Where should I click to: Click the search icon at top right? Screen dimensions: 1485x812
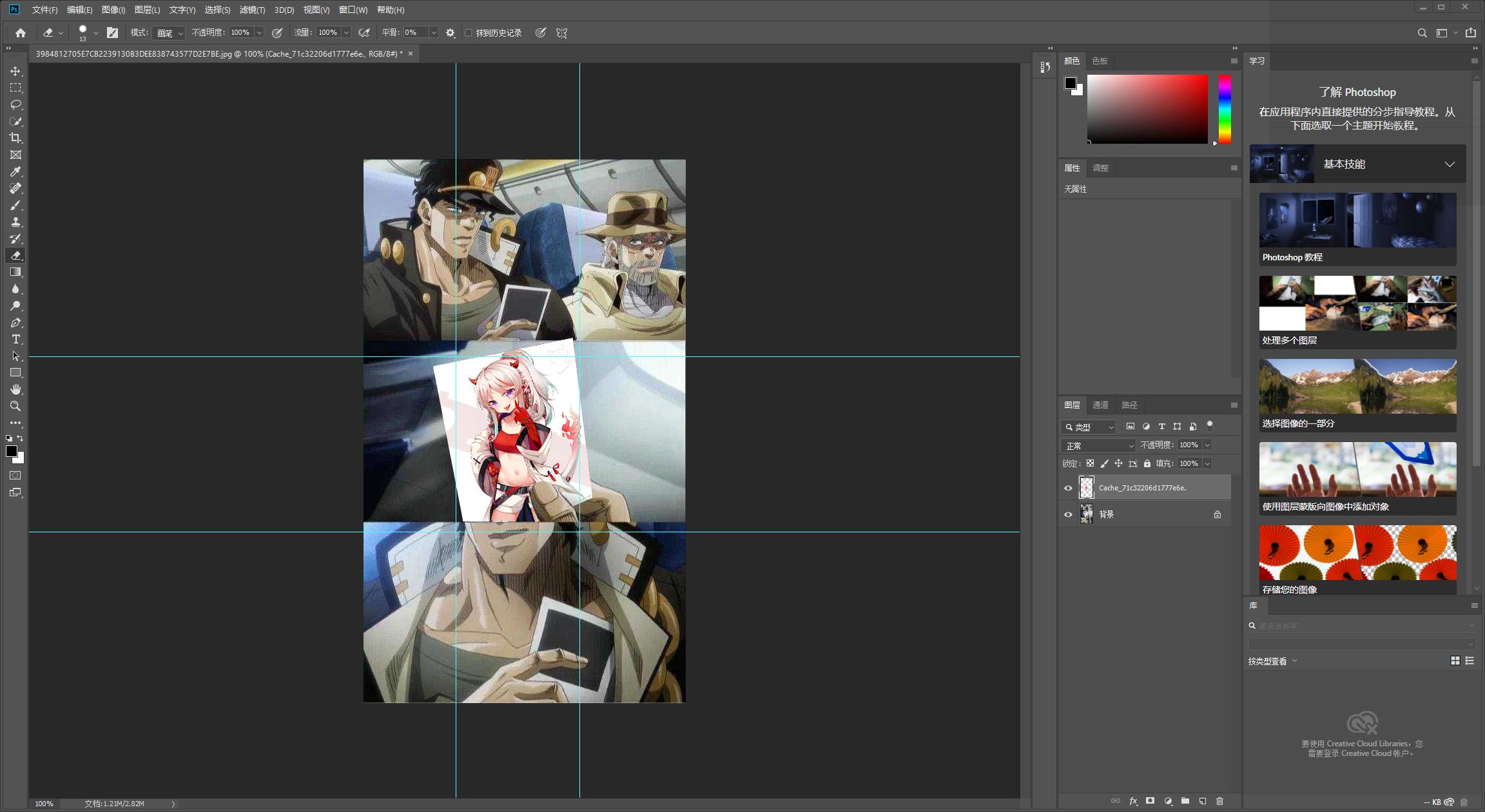1422,33
